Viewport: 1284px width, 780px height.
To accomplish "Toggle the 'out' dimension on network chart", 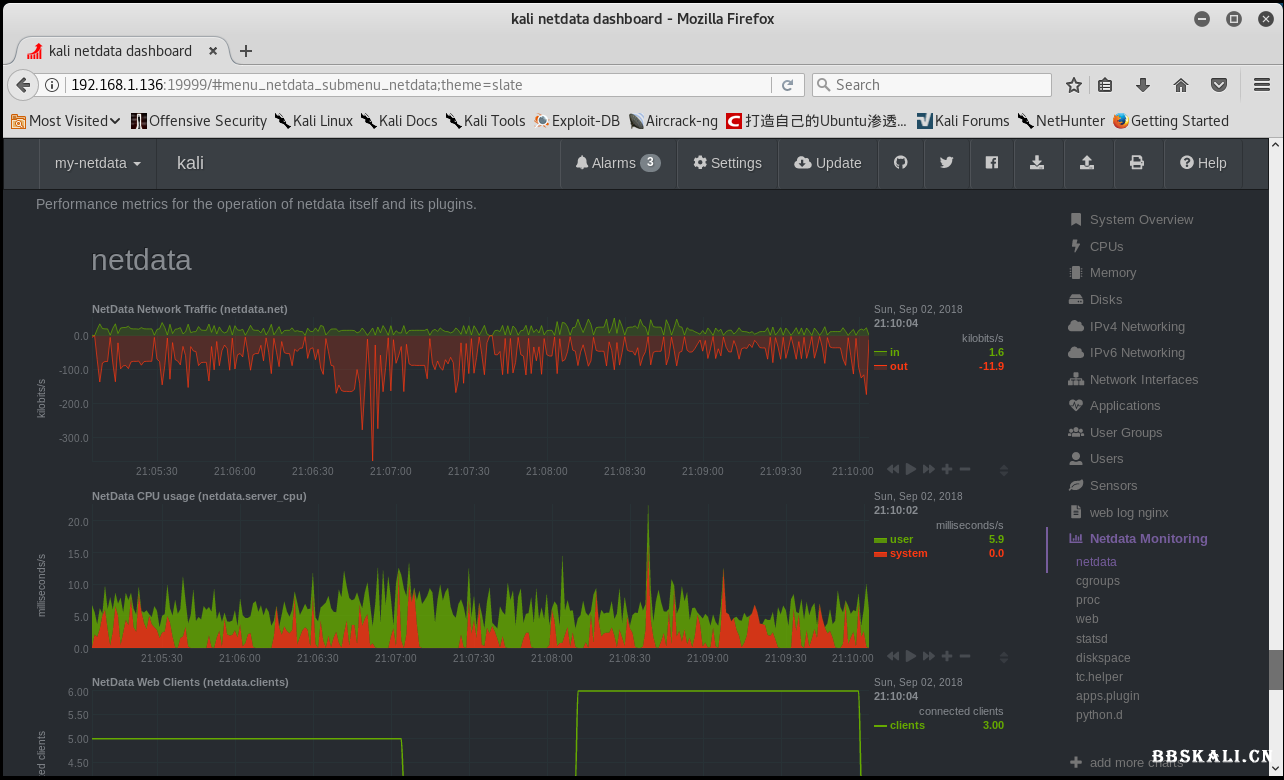I will coord(898,366).
